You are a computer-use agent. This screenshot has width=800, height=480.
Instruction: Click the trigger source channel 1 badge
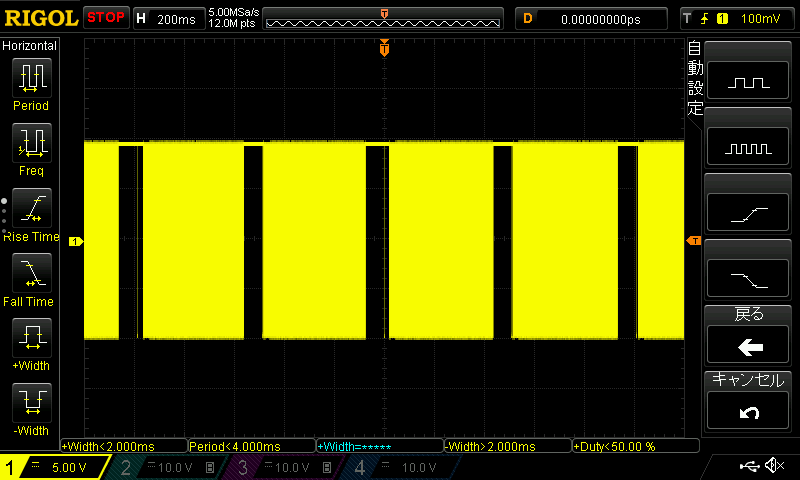(x=722, y=19)
